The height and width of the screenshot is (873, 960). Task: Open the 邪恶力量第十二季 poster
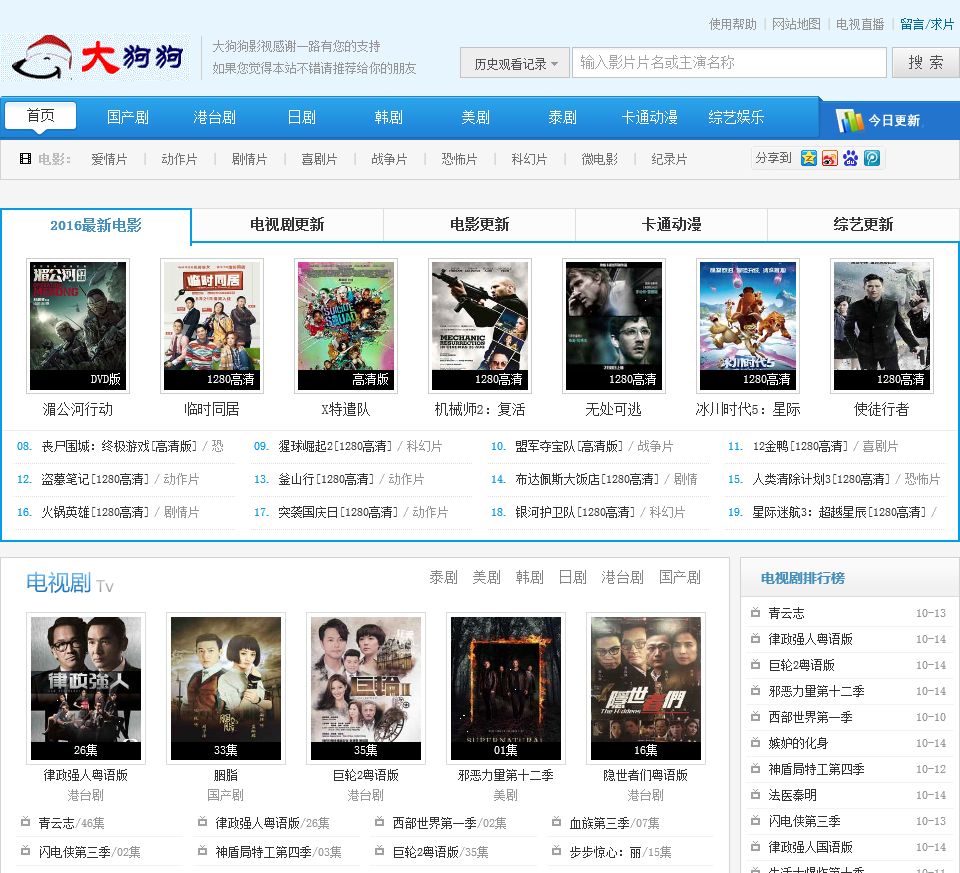pyautogui.click(x=506, y=689)
